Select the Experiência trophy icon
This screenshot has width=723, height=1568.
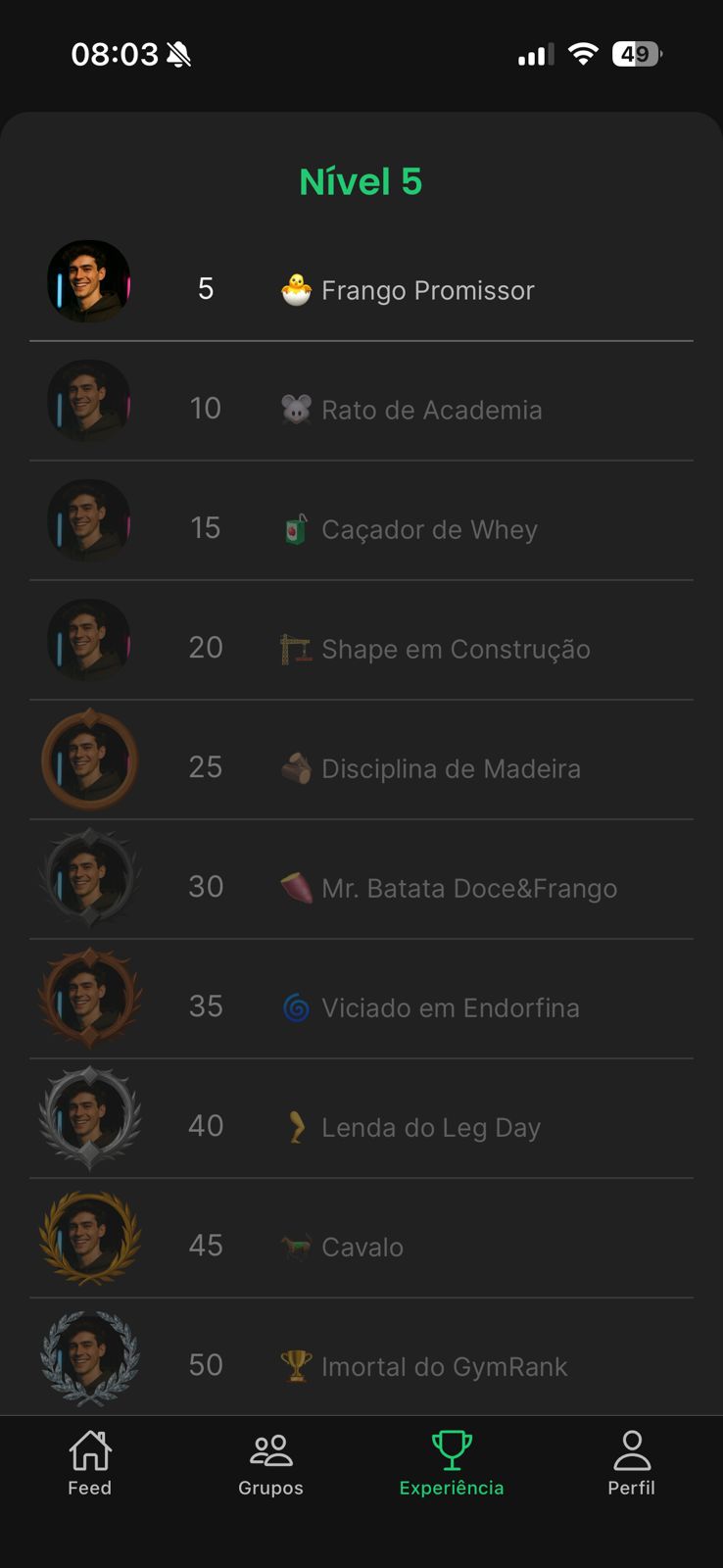[x=452, y=1450]
